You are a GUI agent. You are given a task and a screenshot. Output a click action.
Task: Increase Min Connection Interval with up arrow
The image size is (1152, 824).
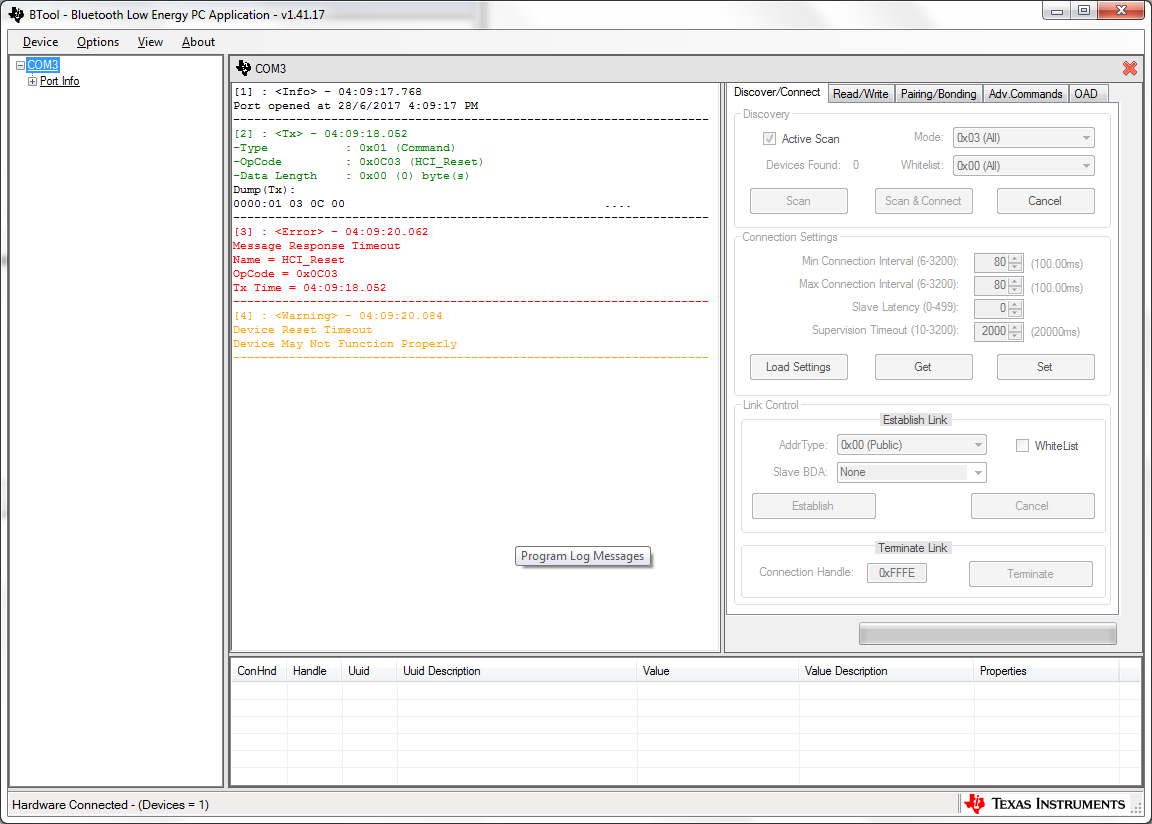[1015, 258]
